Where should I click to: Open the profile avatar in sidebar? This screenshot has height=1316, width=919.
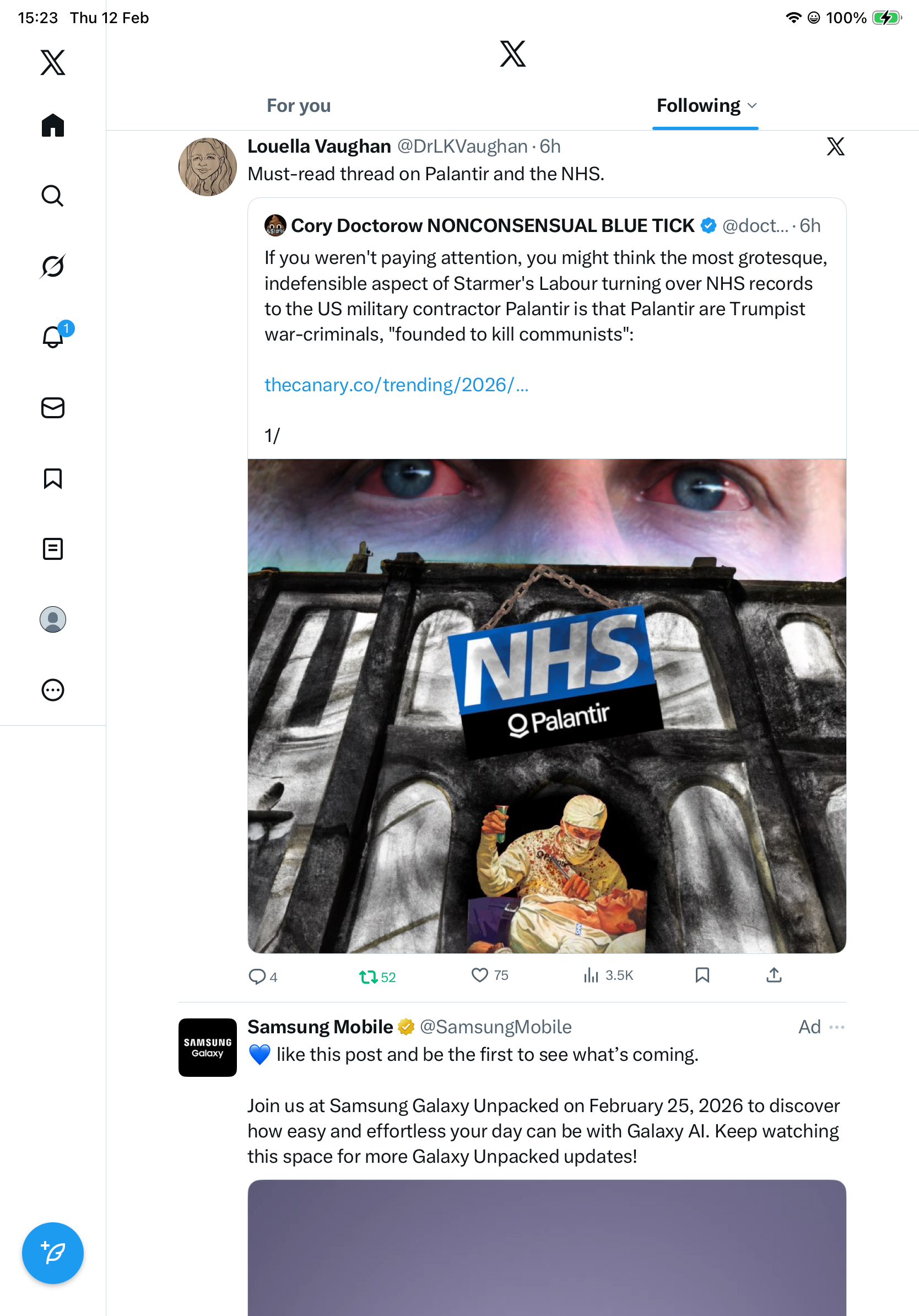pos(53,619)
